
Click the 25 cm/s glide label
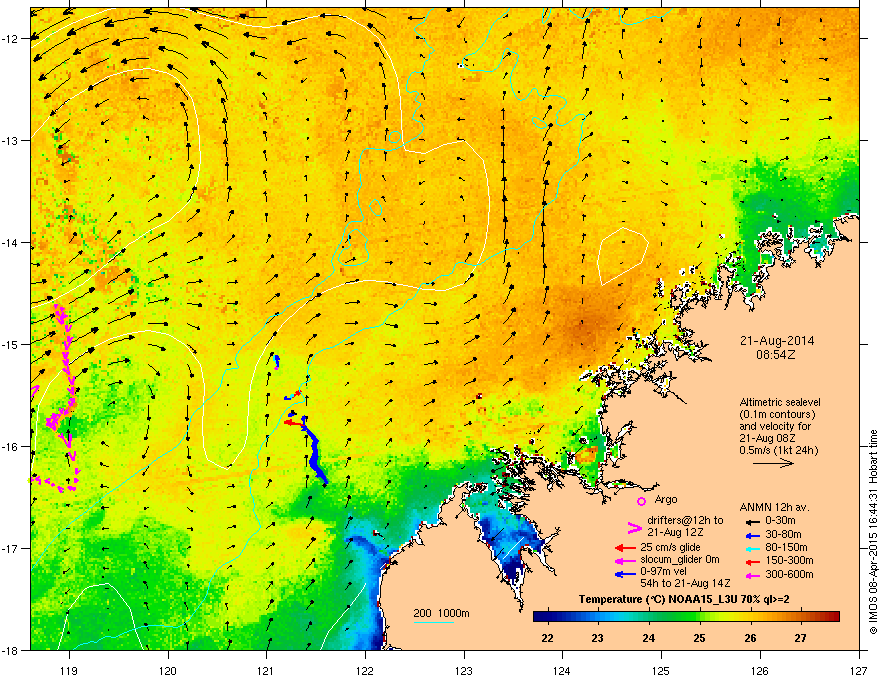coord(670,547)
